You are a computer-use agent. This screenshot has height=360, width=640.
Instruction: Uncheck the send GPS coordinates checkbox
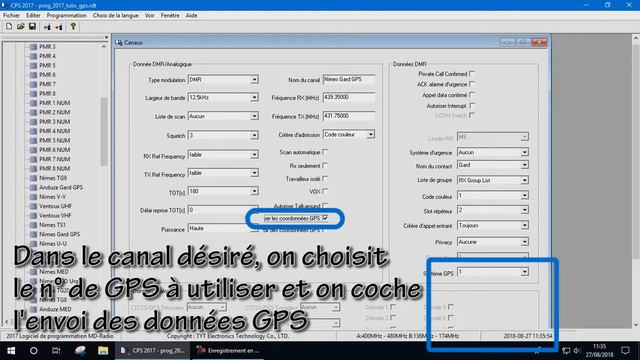point(325,218)
